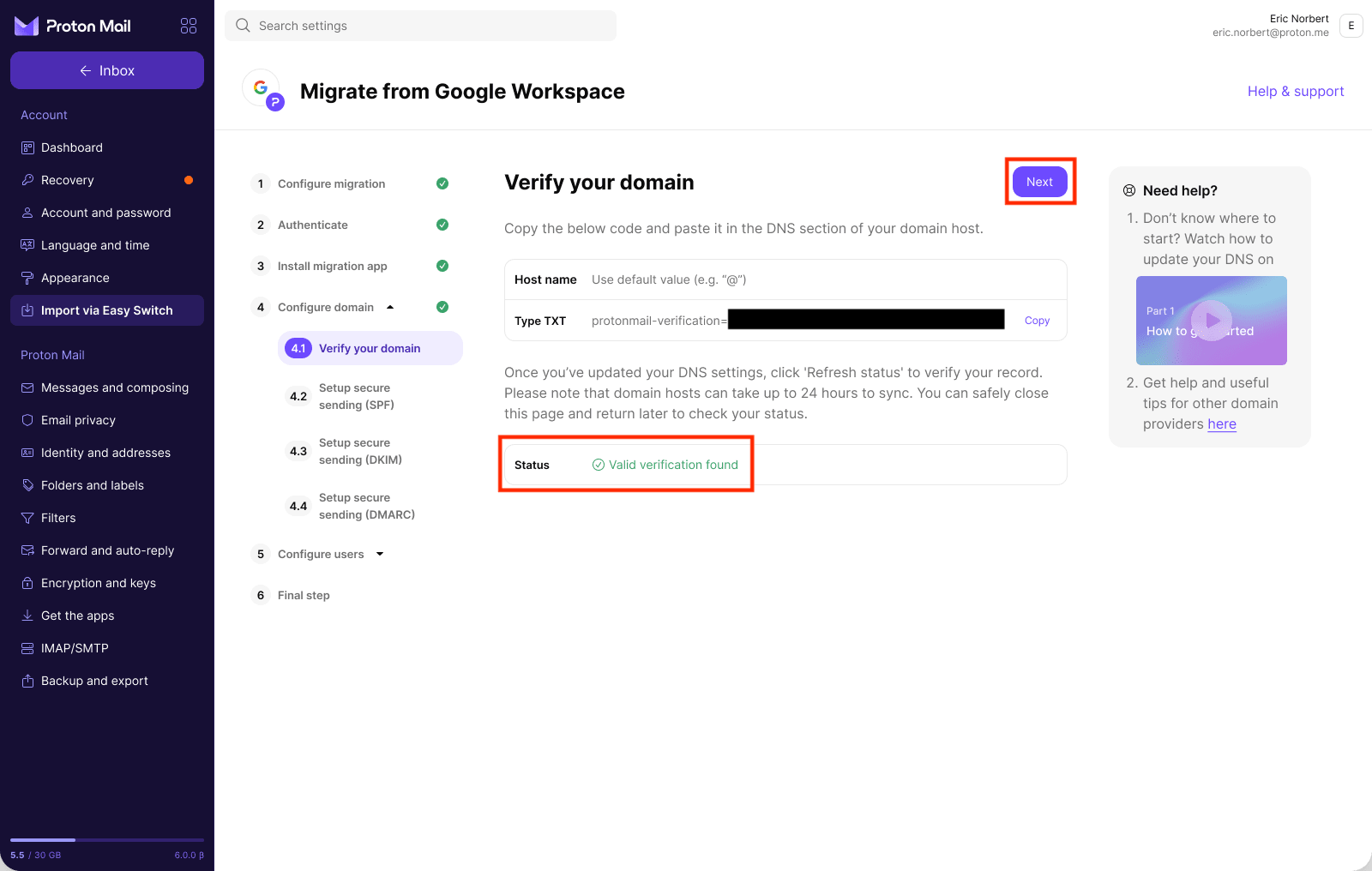
Task: Click the green check beside Configure migration
Action: (x=442, y=183)
